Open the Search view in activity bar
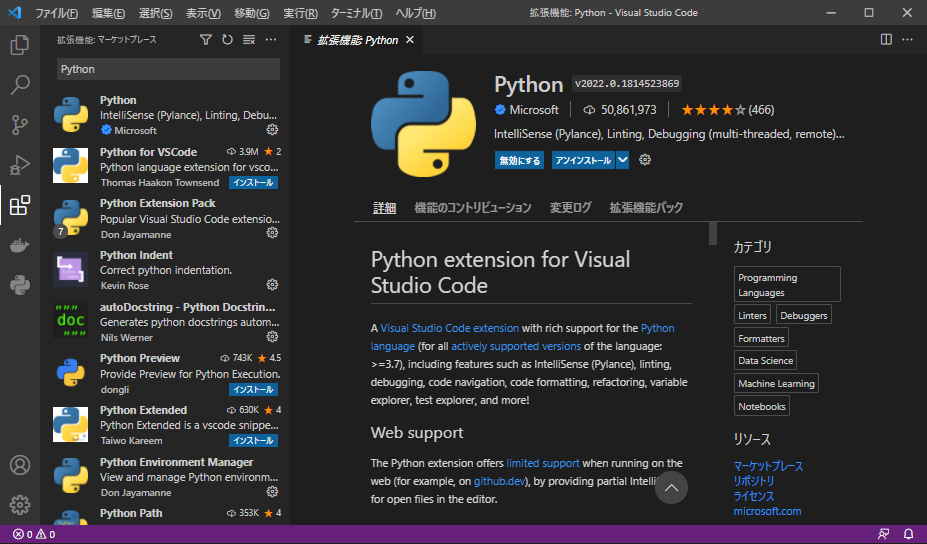Screen dimensions: 927x544 [20, 85]
